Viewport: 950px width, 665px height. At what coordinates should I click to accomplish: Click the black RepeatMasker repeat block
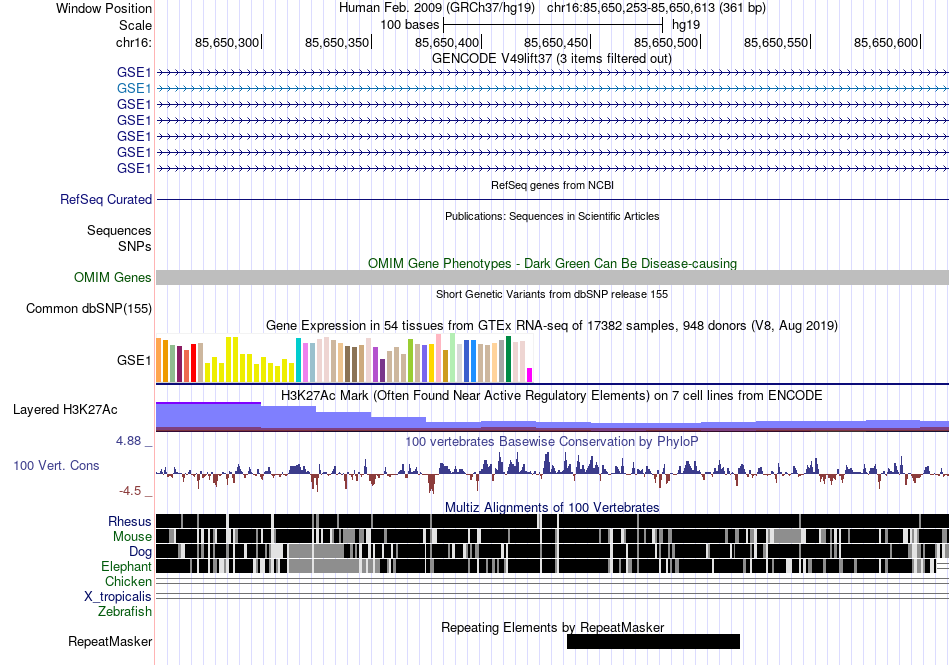click(x=653, y=641)
